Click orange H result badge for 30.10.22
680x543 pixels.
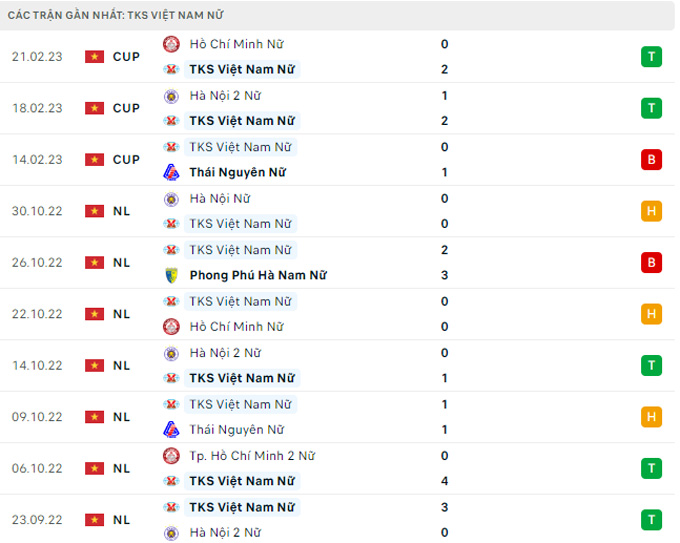pyautogui.click(x=651, y=211)
